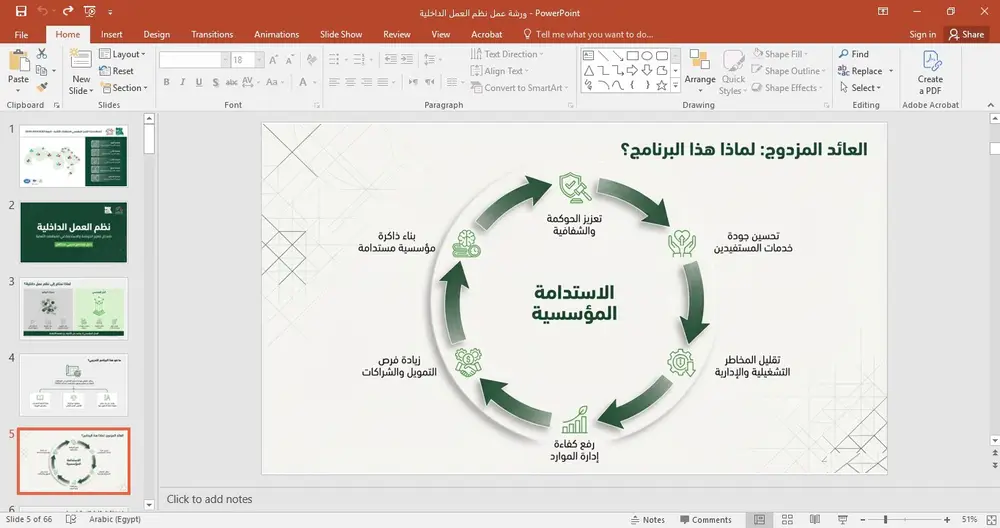
Task: Click the Save icon in quick access toolbar
Action: point(21,11)
